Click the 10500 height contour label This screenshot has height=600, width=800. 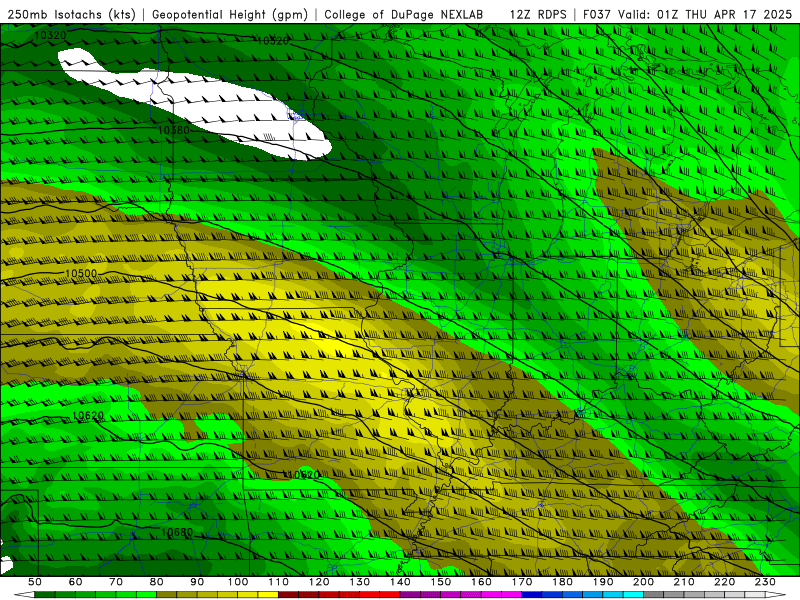tap(81, 273)
